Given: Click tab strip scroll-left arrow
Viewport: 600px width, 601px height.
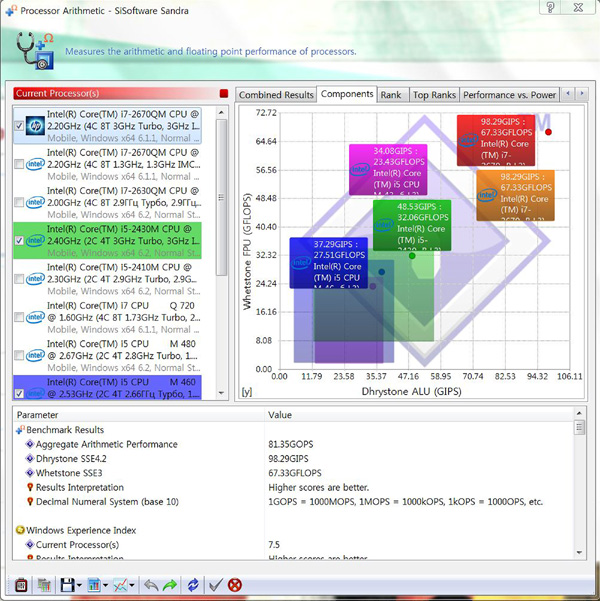Looking at the screenshot, I should pos(568,93).
